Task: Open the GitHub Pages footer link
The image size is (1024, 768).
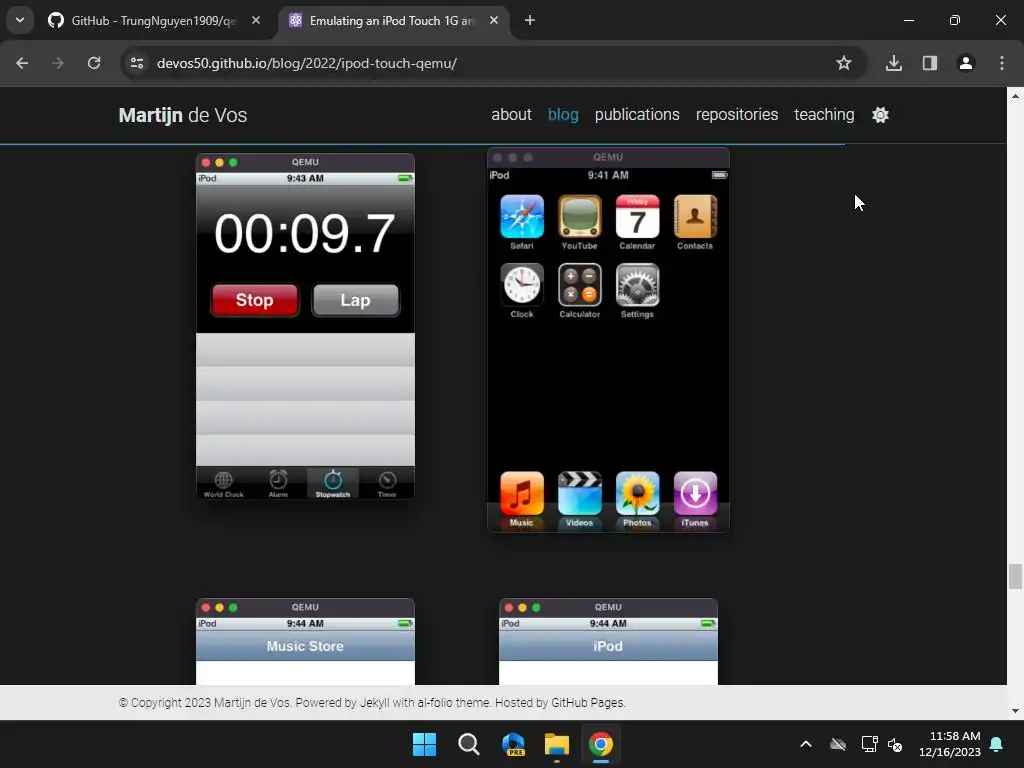Action: pyautogui.click(x=587, y=703)
